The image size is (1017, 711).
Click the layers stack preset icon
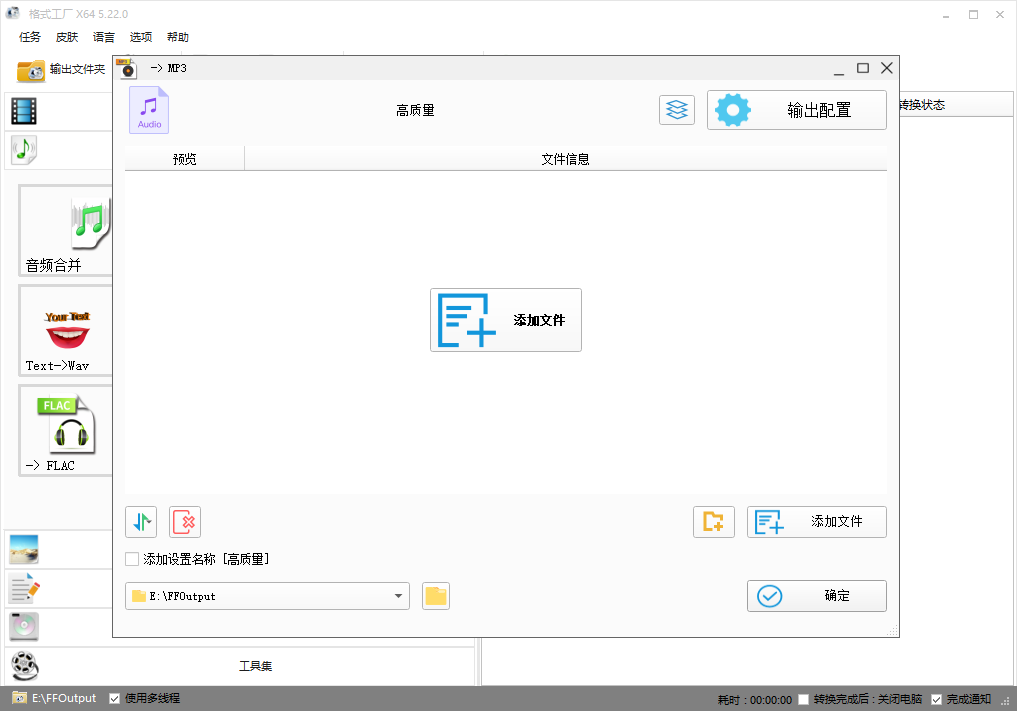click(676, 110)
